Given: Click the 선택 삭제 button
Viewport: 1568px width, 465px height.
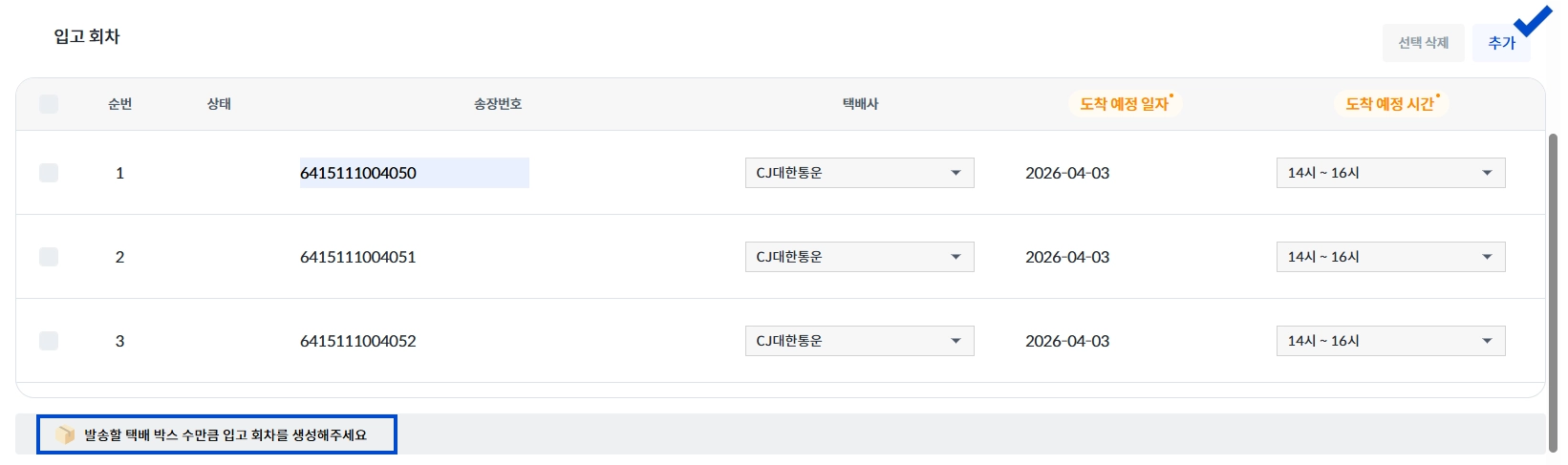Looking at the screenshot, I should coord(1423,43).
